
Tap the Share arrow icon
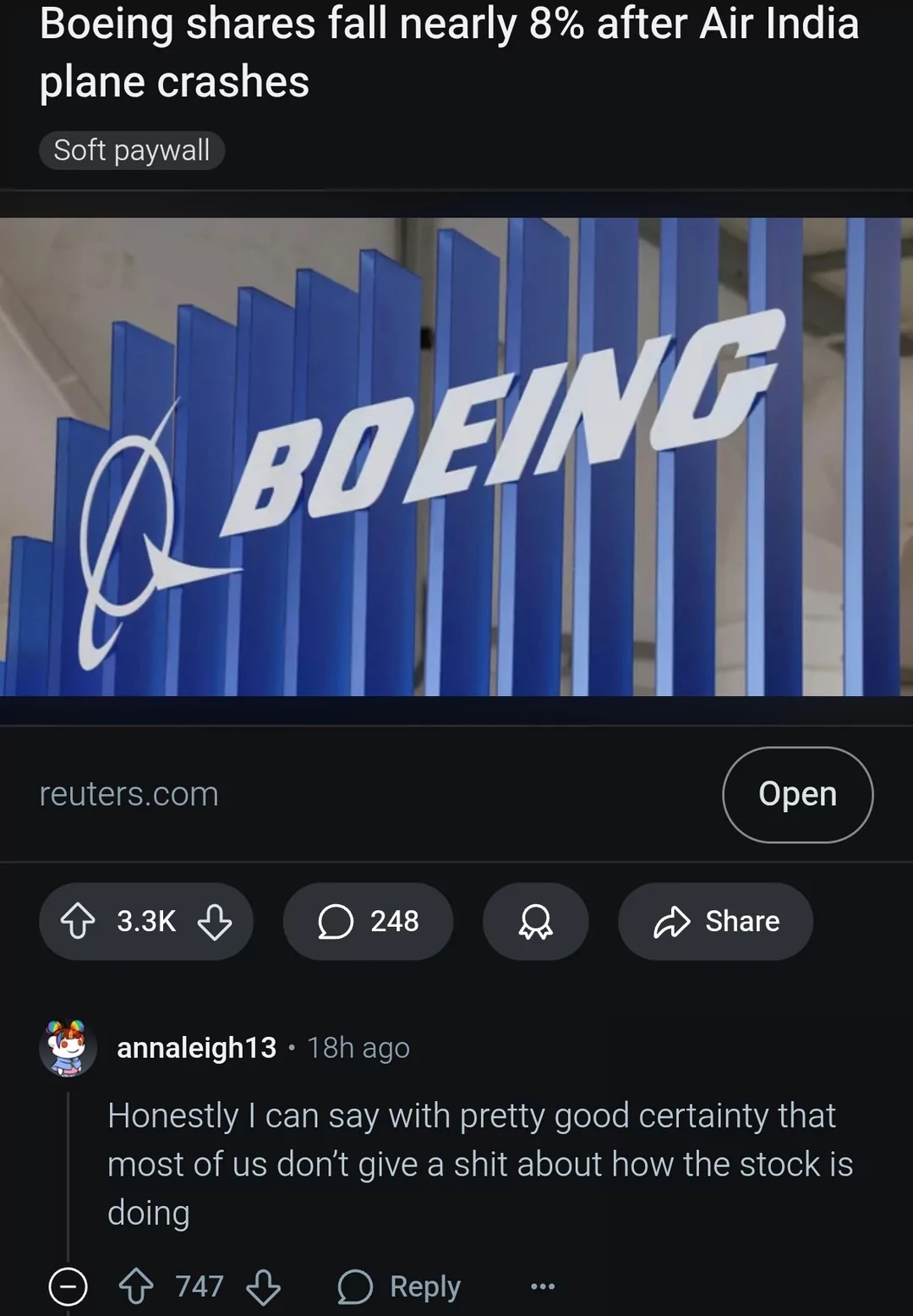coord(672,922)
